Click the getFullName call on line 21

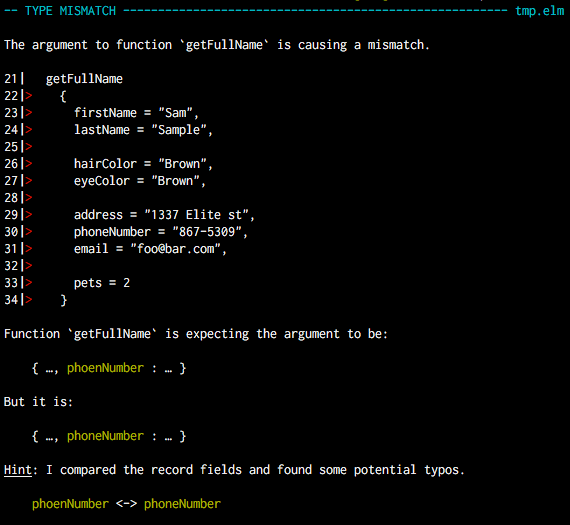click(x=84, y=79)
